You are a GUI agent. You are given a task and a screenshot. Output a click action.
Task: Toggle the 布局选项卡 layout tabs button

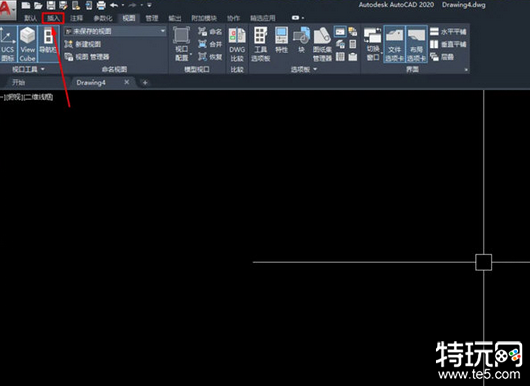click(x=416, y=44)
